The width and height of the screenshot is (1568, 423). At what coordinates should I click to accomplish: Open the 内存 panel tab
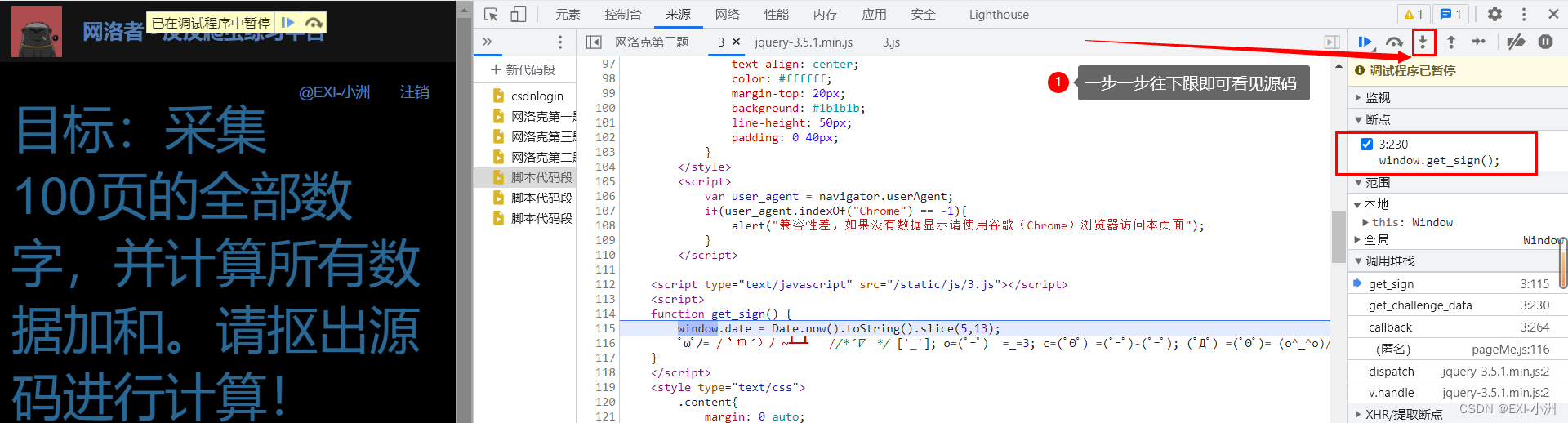pos(825,14)
